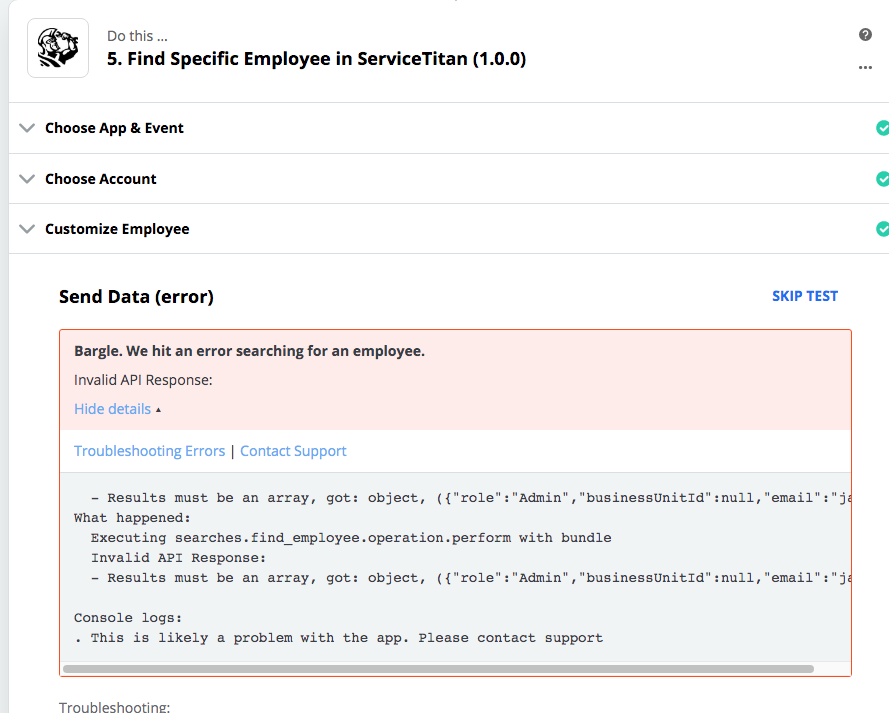Click the Customize Employee label

pos(117,229)
